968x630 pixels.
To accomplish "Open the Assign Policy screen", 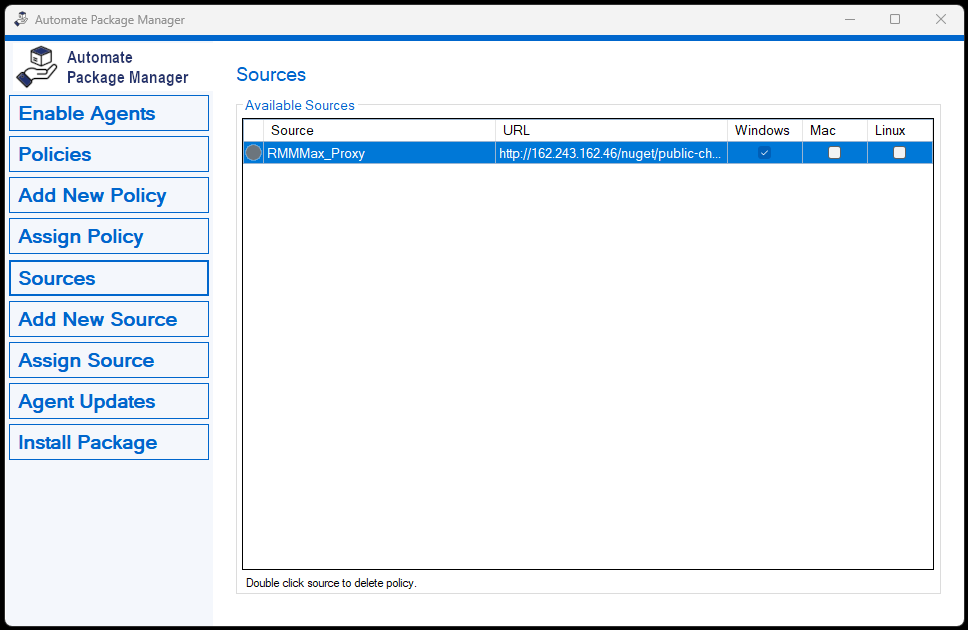I will coord(108,236).
